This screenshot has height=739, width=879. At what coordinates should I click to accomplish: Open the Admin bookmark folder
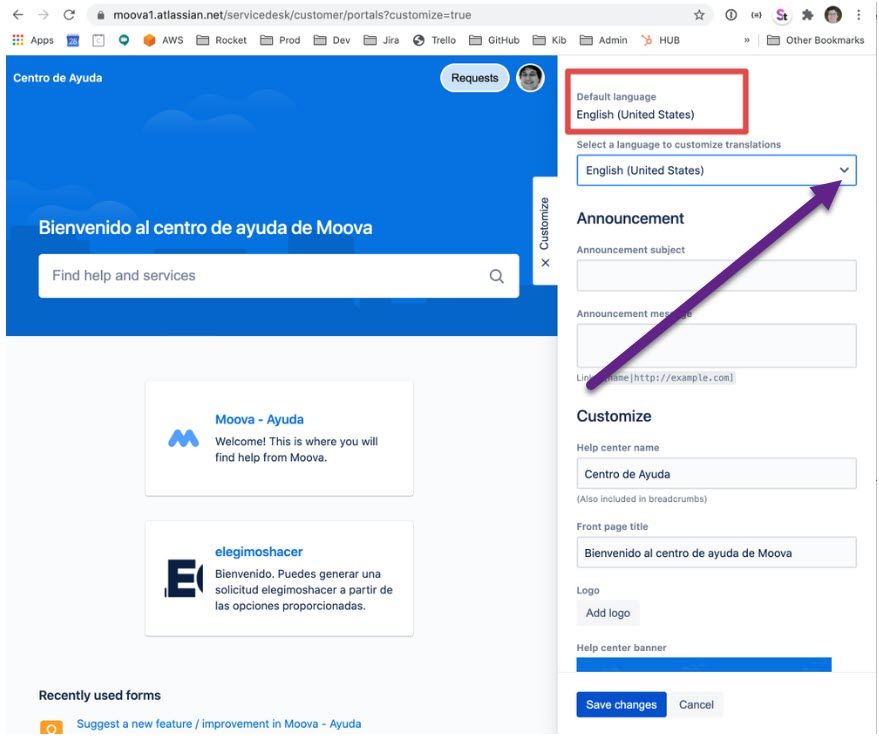[x=603, y=40]
